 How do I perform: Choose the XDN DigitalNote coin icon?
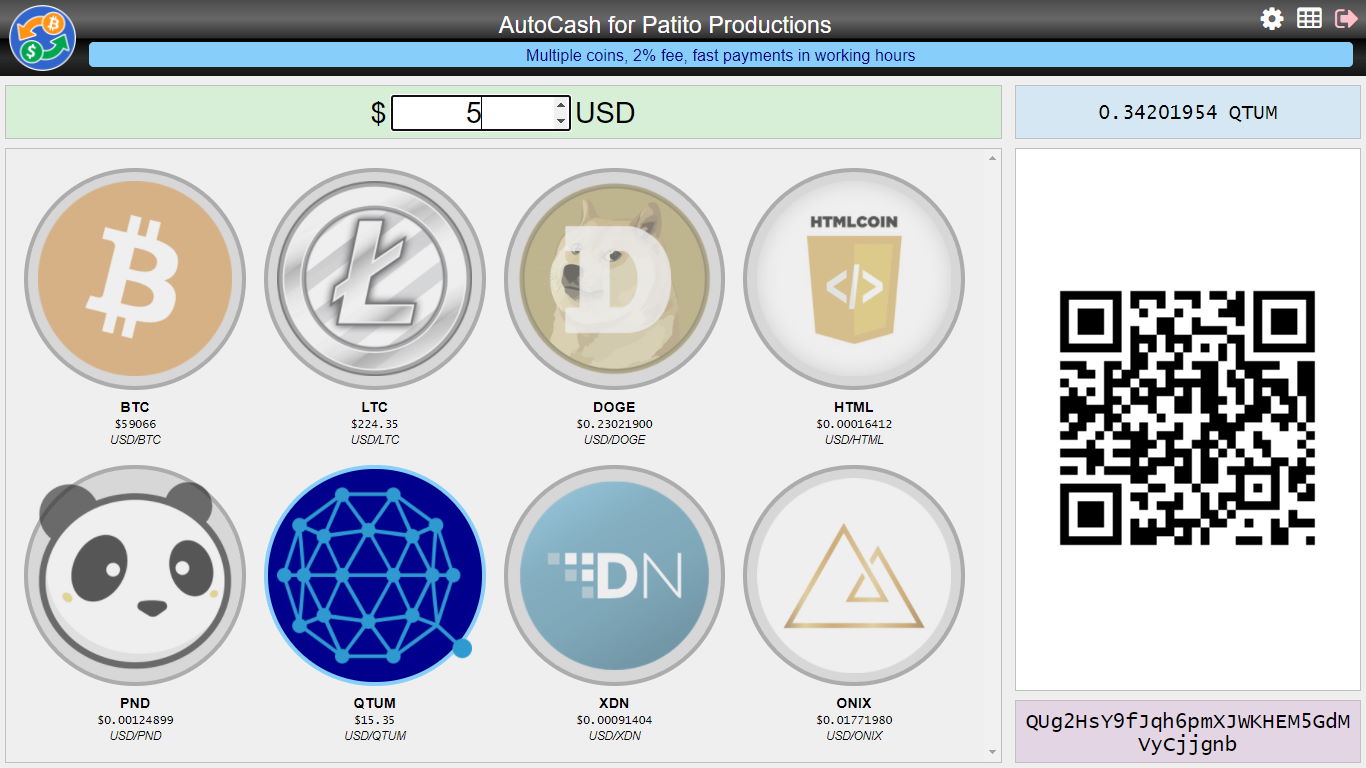pos(614,575)
